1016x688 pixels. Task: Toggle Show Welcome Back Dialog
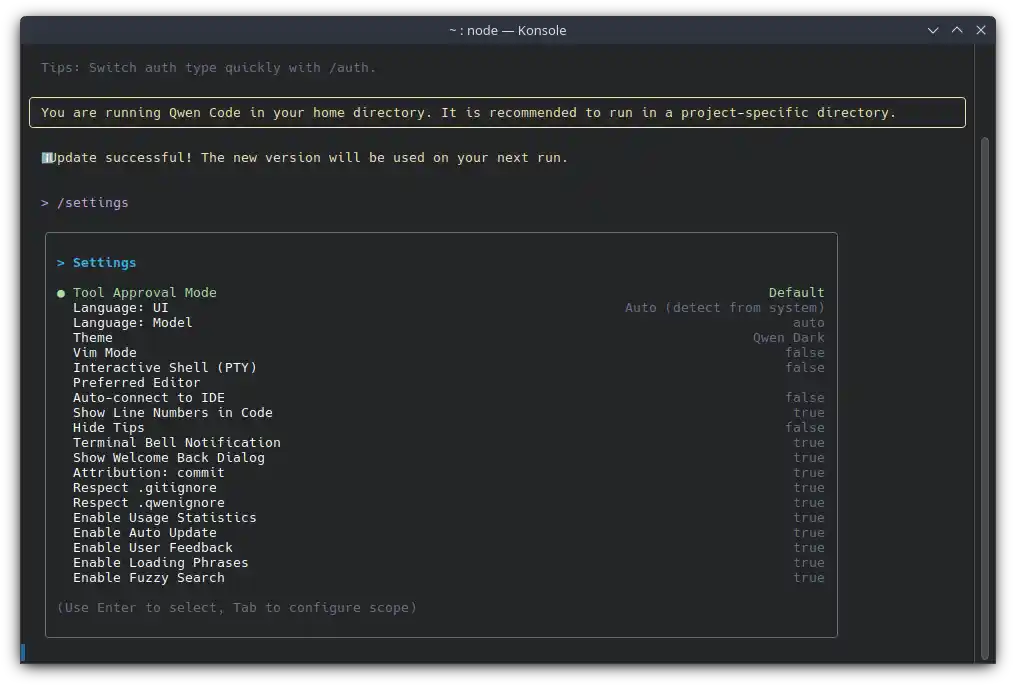click(167, 457)
